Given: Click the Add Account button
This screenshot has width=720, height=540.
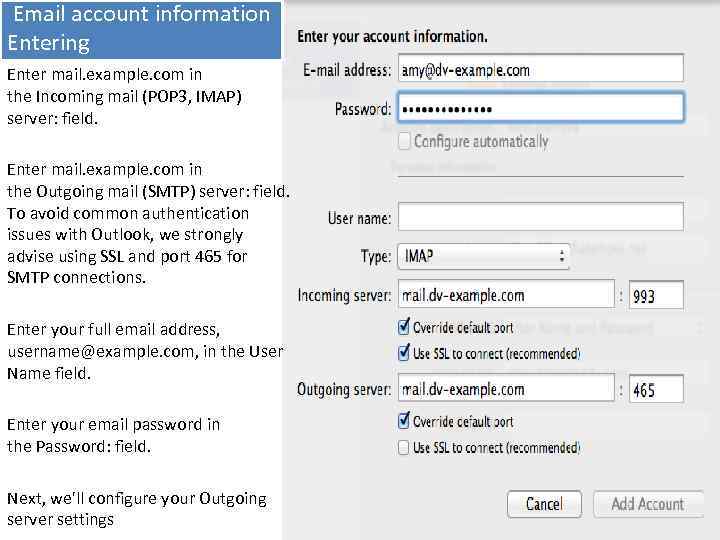Looking at the screenshot, I should pyautogui.click(x=648, y=504).
